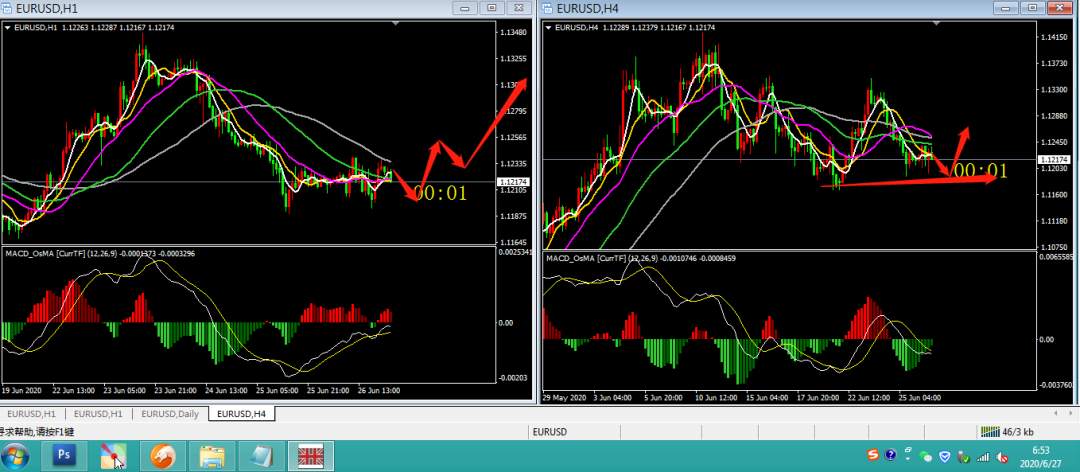
Task: Minimize the EURUSD,H4 chart window
Action: tap(1006, 8)
